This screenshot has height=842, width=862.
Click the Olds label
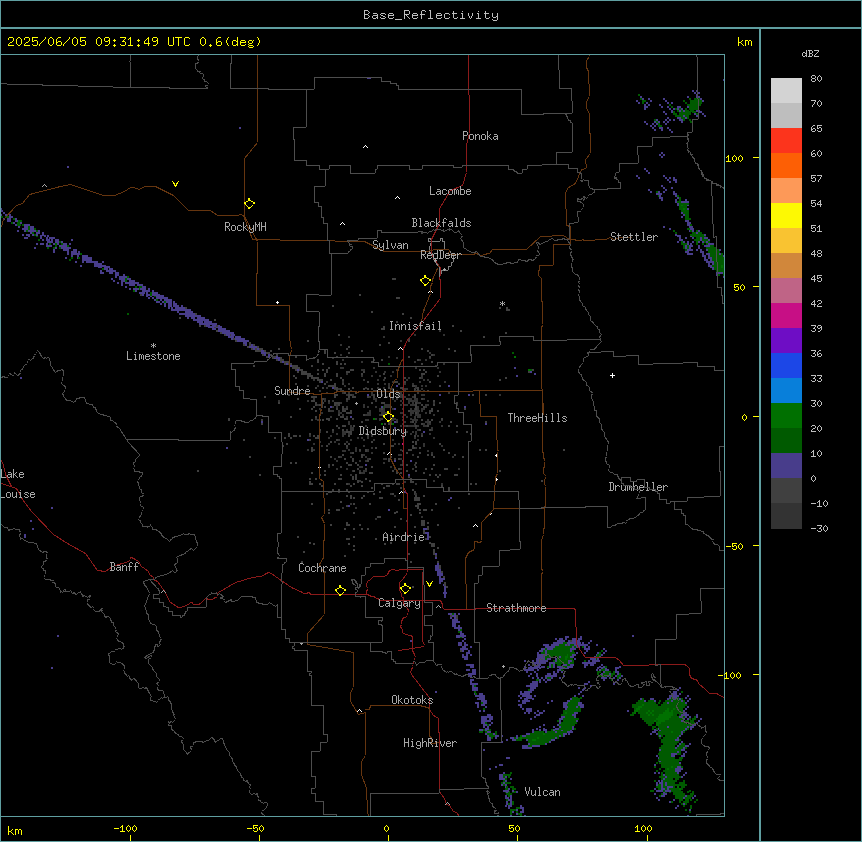388,394
